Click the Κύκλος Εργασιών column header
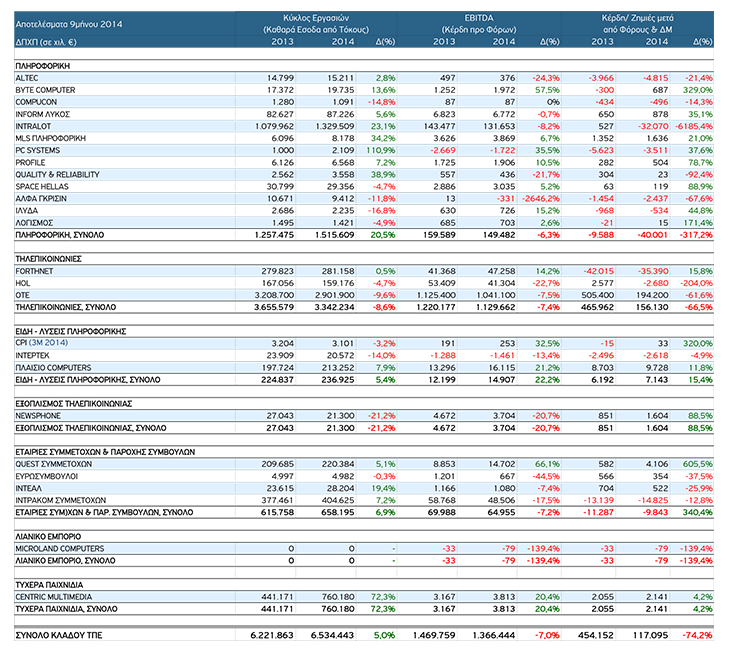 316,18
